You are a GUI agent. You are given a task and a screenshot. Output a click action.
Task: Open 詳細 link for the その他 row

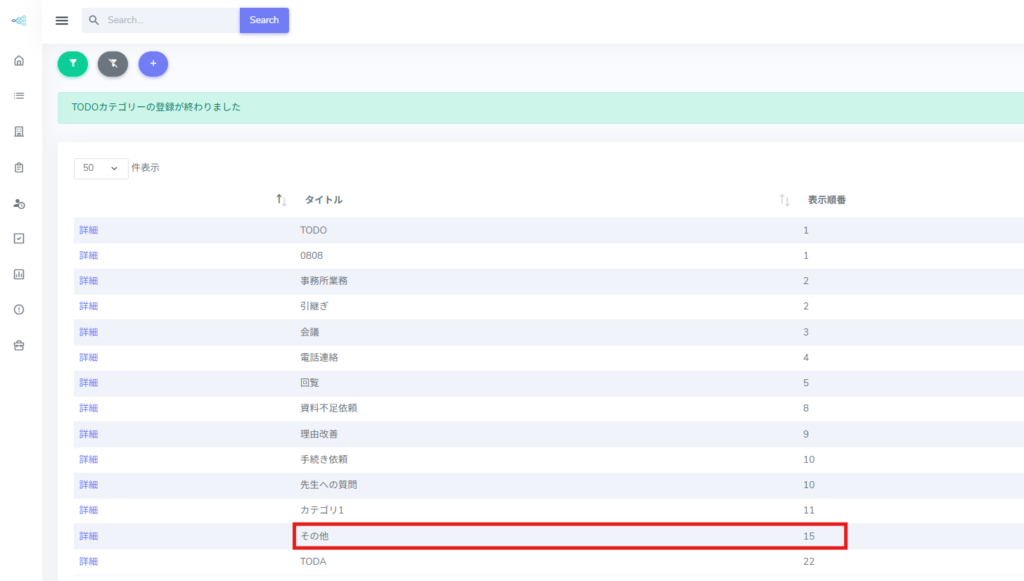tap(89, 536)
